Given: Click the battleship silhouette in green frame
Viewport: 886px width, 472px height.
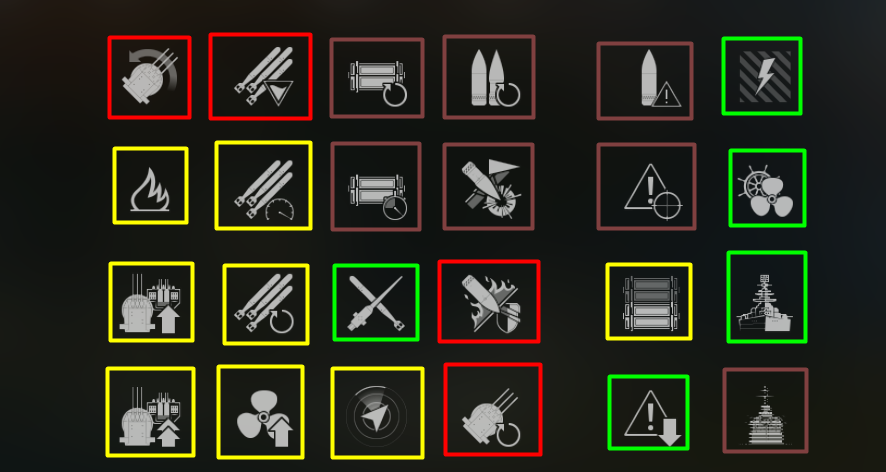Looking at the screenshot, I should pyautogui.click(x=767, y=297).
